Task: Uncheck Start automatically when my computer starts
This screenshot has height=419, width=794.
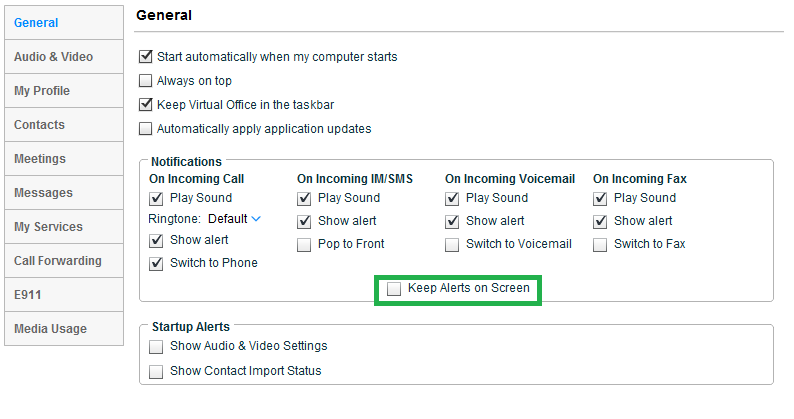Action: coord(146,56)
